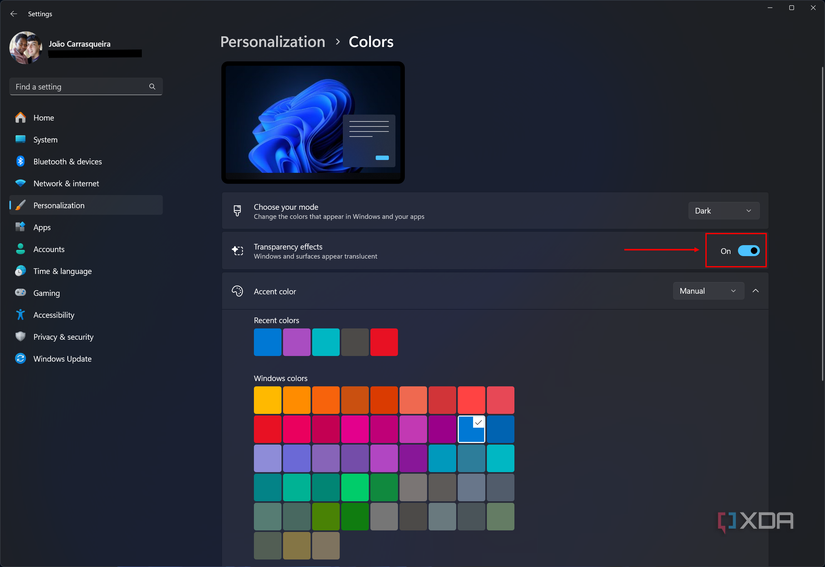The width and height of the screenshot is (825, 567).
Task: Go to System settings label
Action: [45, 140]
